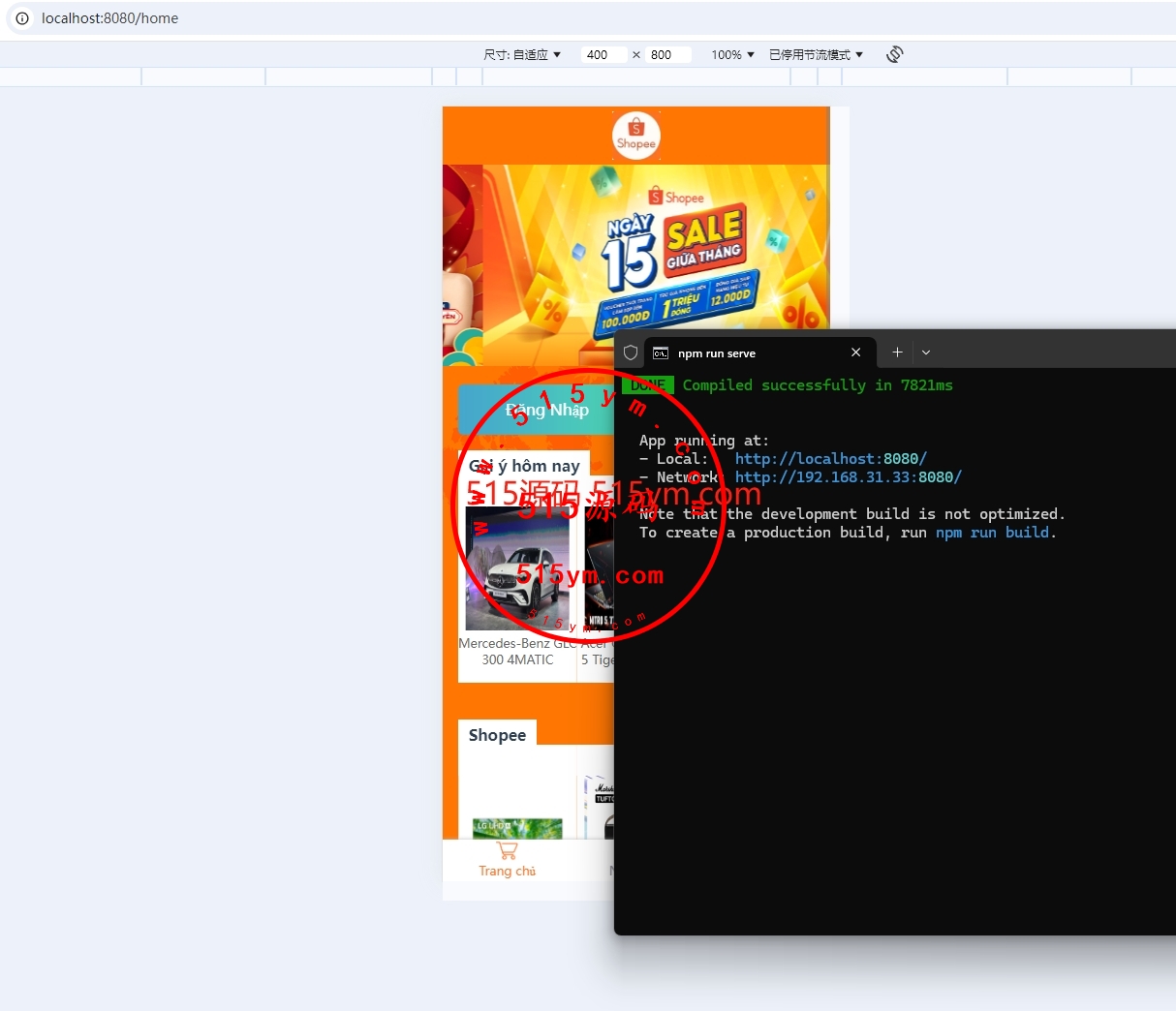Click the rotate device orientation icon
The image size is (1176, 1011).
click(894, 54)
